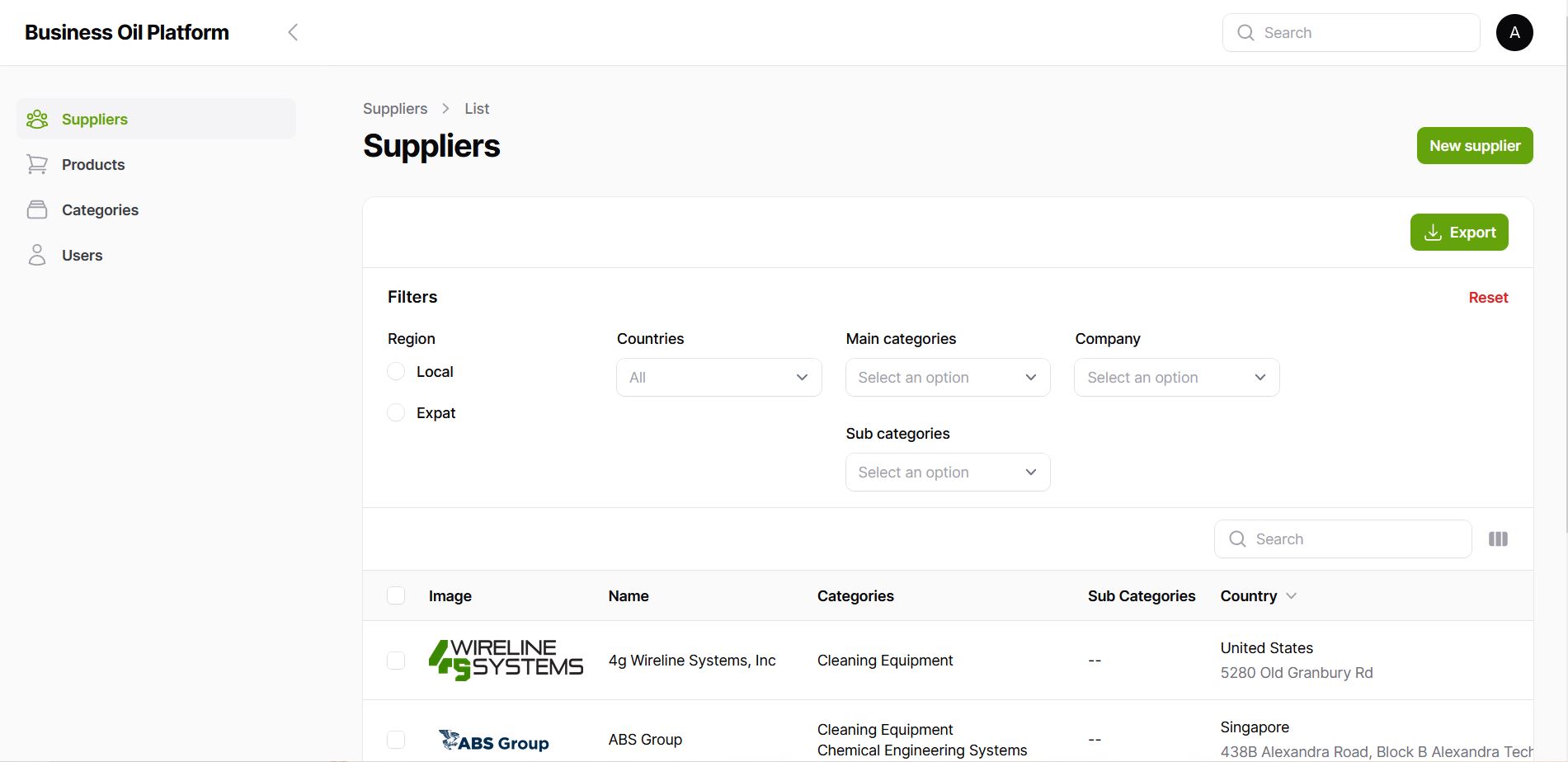1568x762 pixels.
Task: Reset all filters
Action: [x=1488, y=298]
